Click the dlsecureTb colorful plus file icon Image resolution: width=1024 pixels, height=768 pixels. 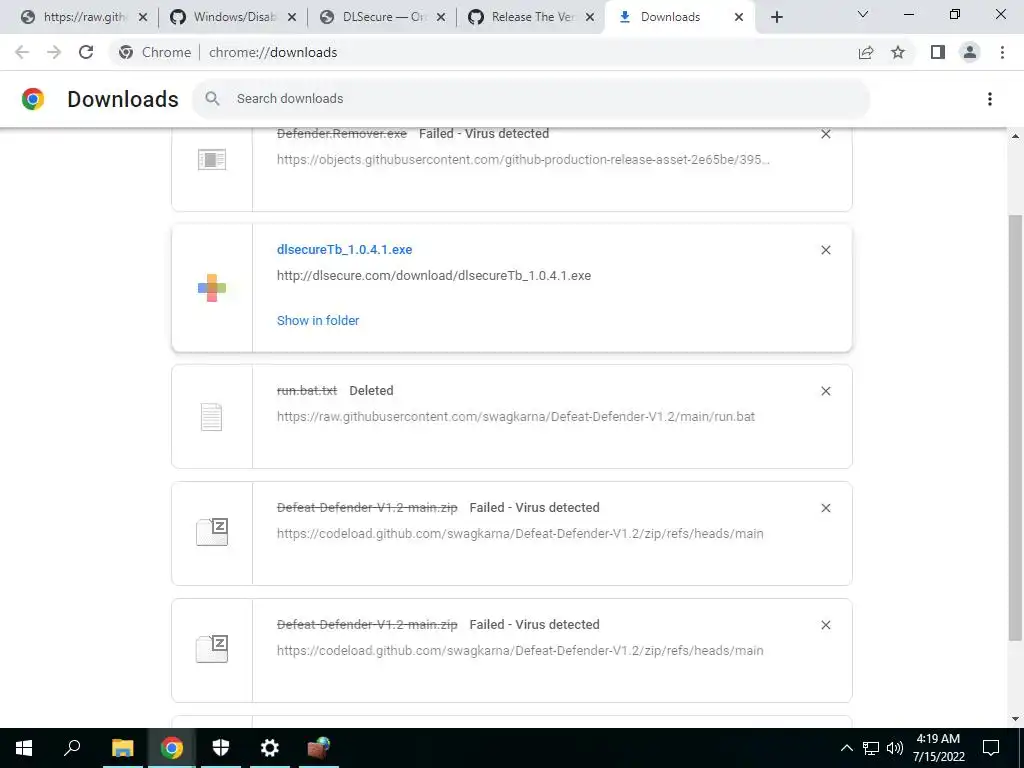[212, 288]
